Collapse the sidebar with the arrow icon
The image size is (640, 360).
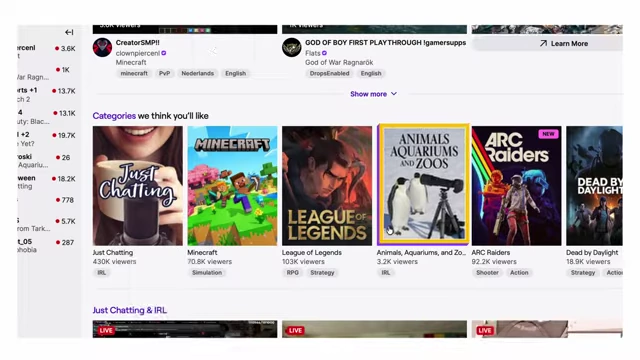coord(69,32)
